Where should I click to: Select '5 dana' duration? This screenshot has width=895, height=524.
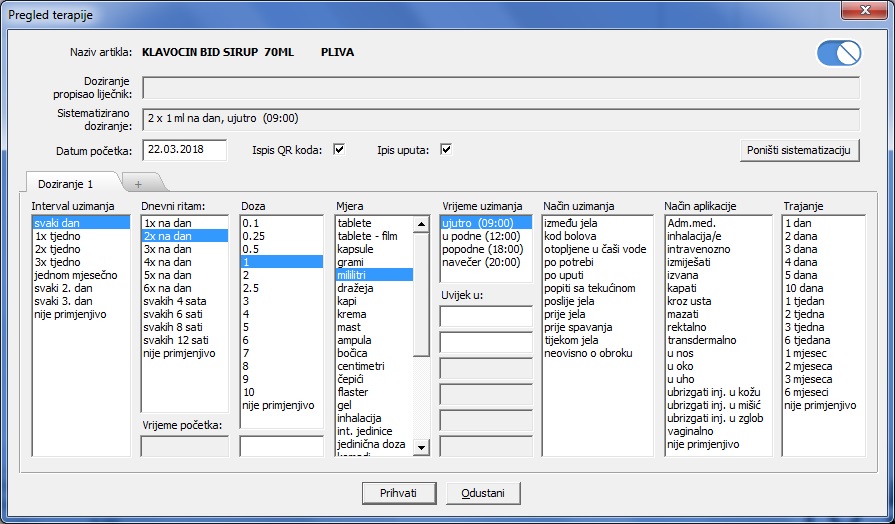coord(823,275)
